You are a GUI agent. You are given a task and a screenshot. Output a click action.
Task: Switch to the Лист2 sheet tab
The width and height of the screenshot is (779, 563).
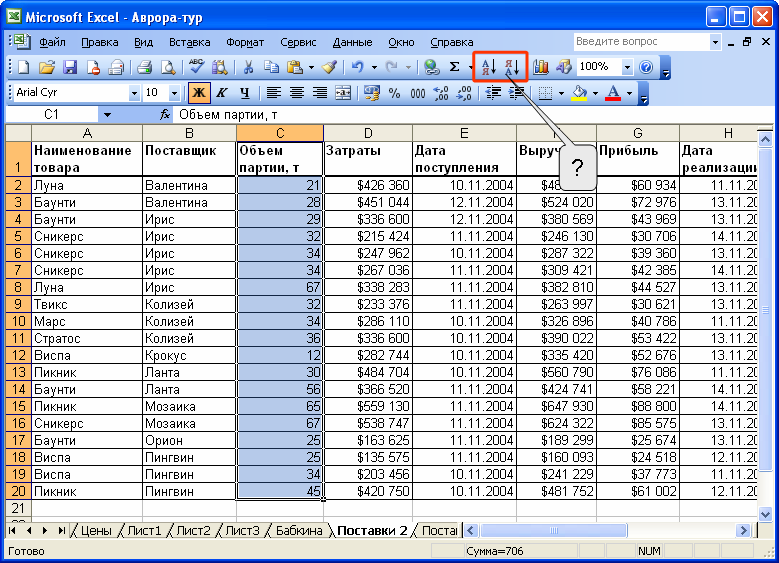[x=193, y=531]
